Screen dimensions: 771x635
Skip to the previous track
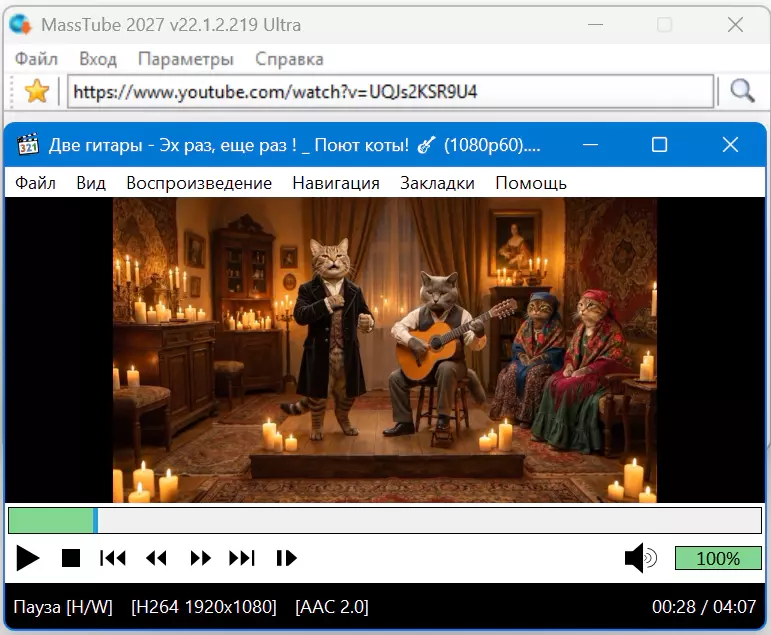click(x=113, y=558)
